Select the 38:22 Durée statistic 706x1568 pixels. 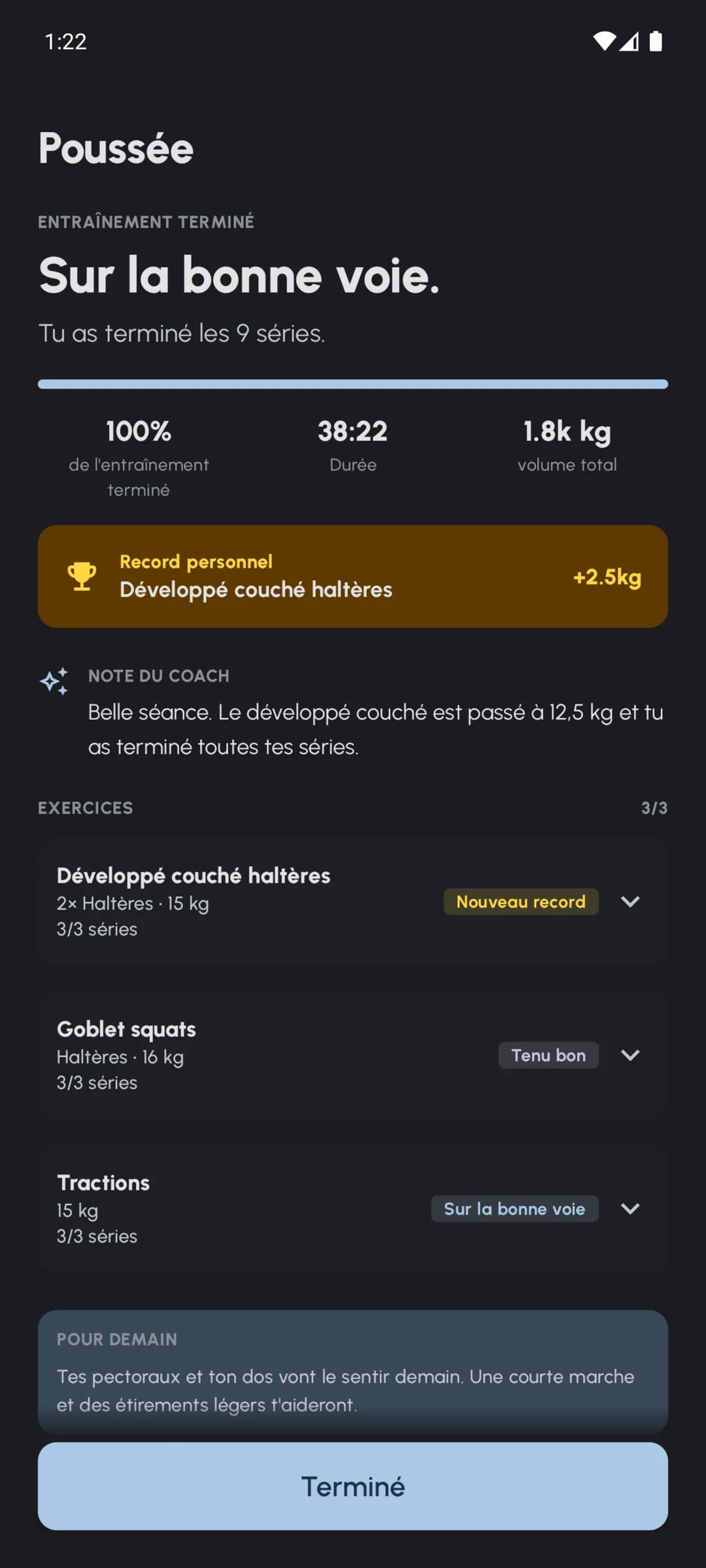[x=353, y=446]
